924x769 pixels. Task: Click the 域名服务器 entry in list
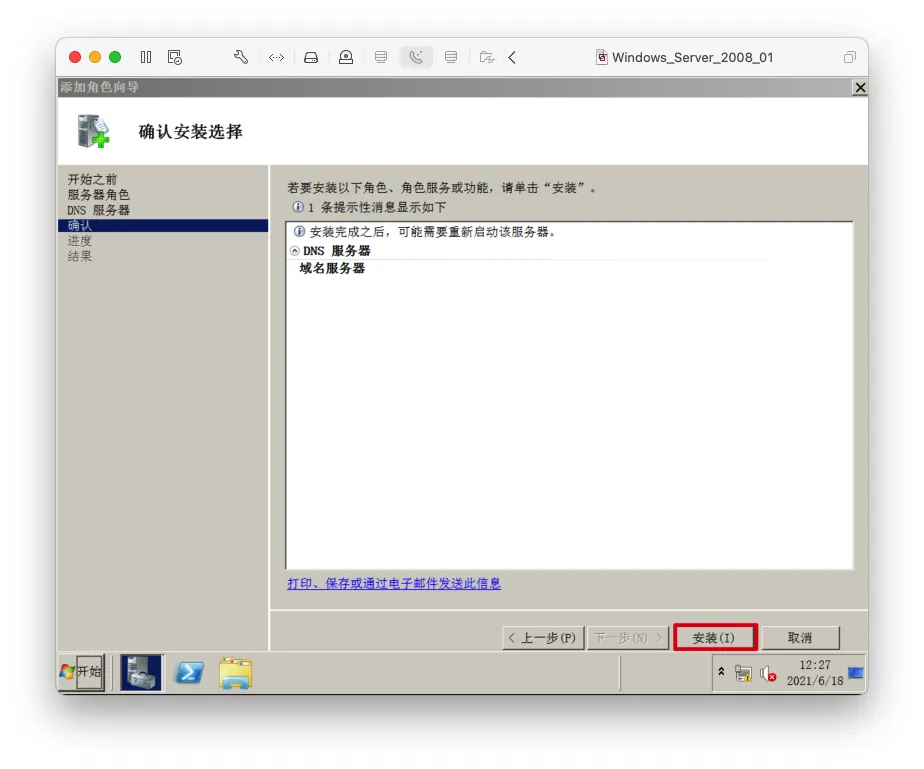(332, 269)
